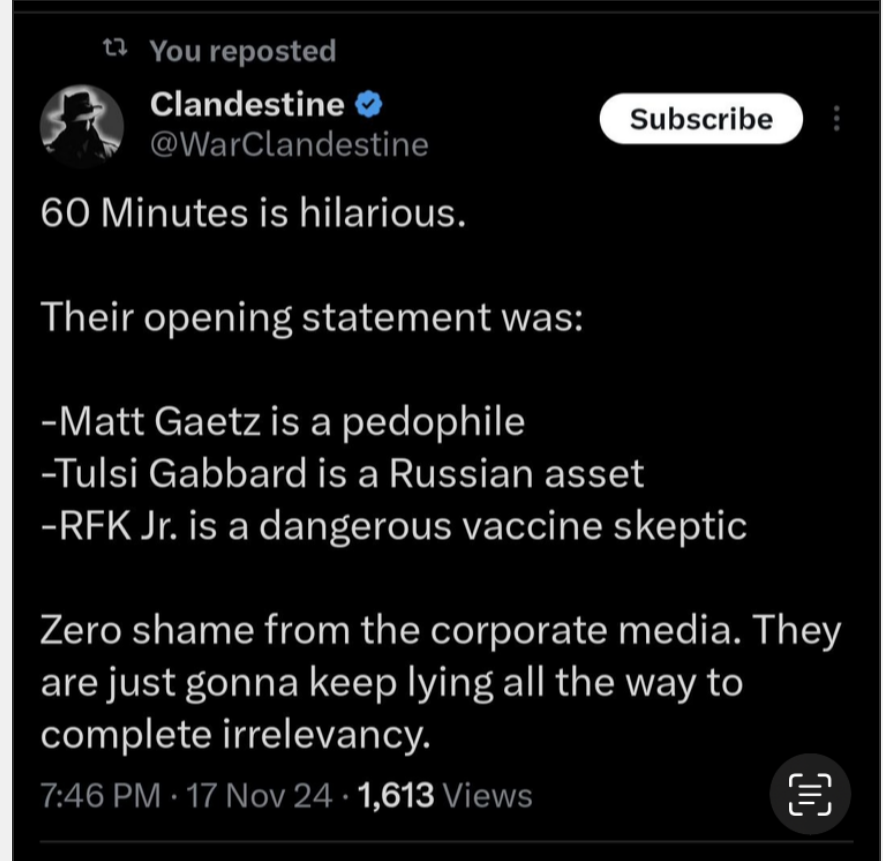The height and width of the screenshot is (861, 883).
Task: Click the "You reposted" label
Action: click(x=242, y=51)
